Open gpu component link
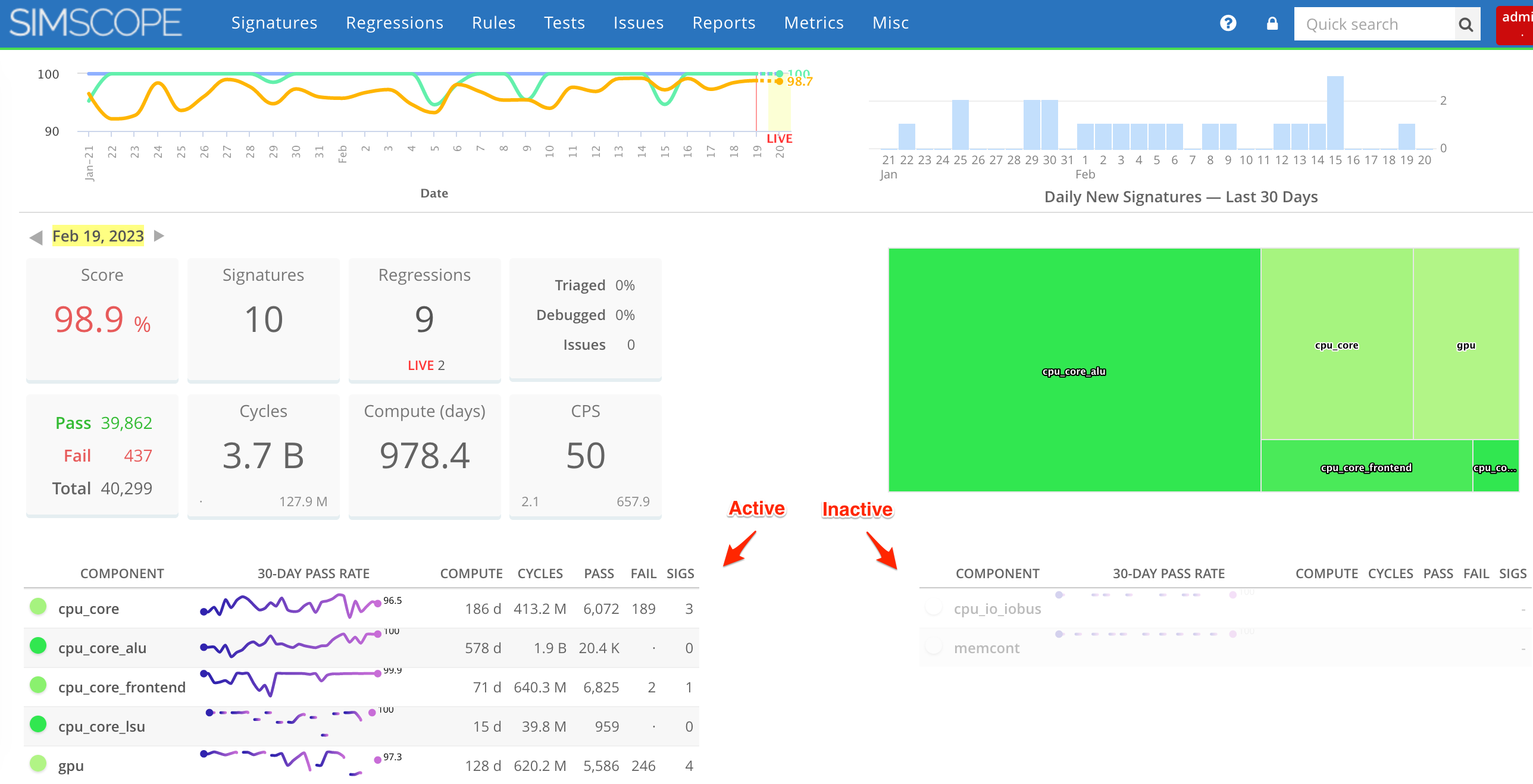The height and width of the screenshot is (784, 1533). pyautogui.click(x=71, y=766)
